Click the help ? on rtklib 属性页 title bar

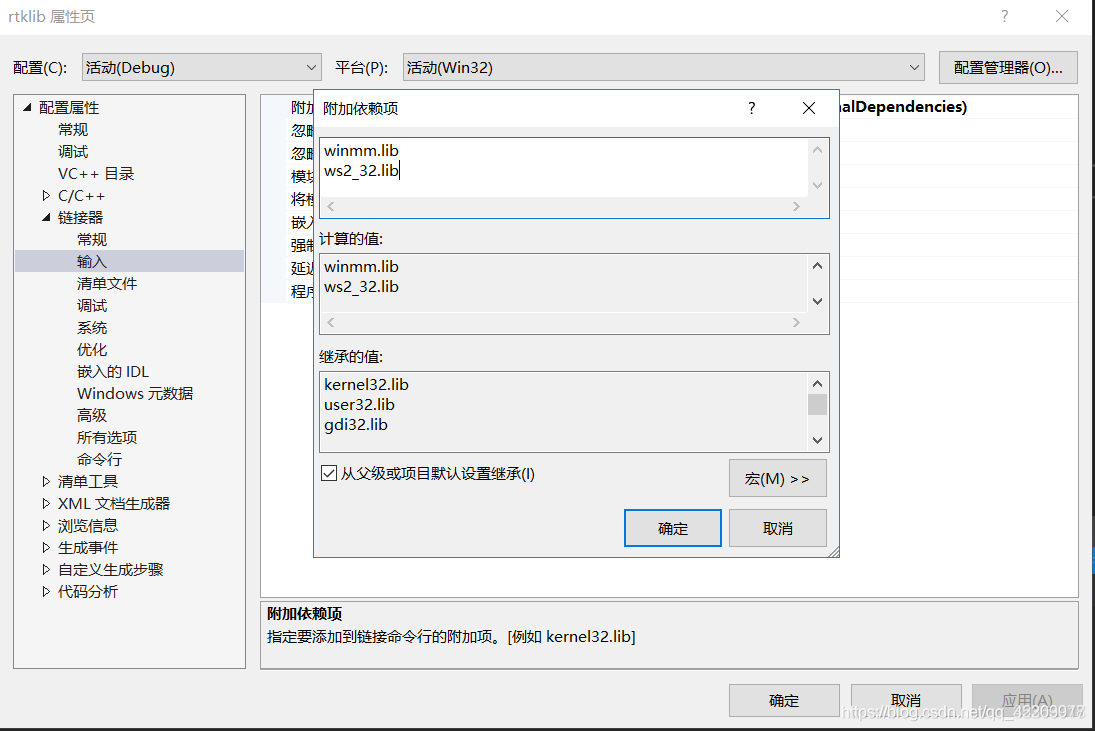tap(1004, 16)
